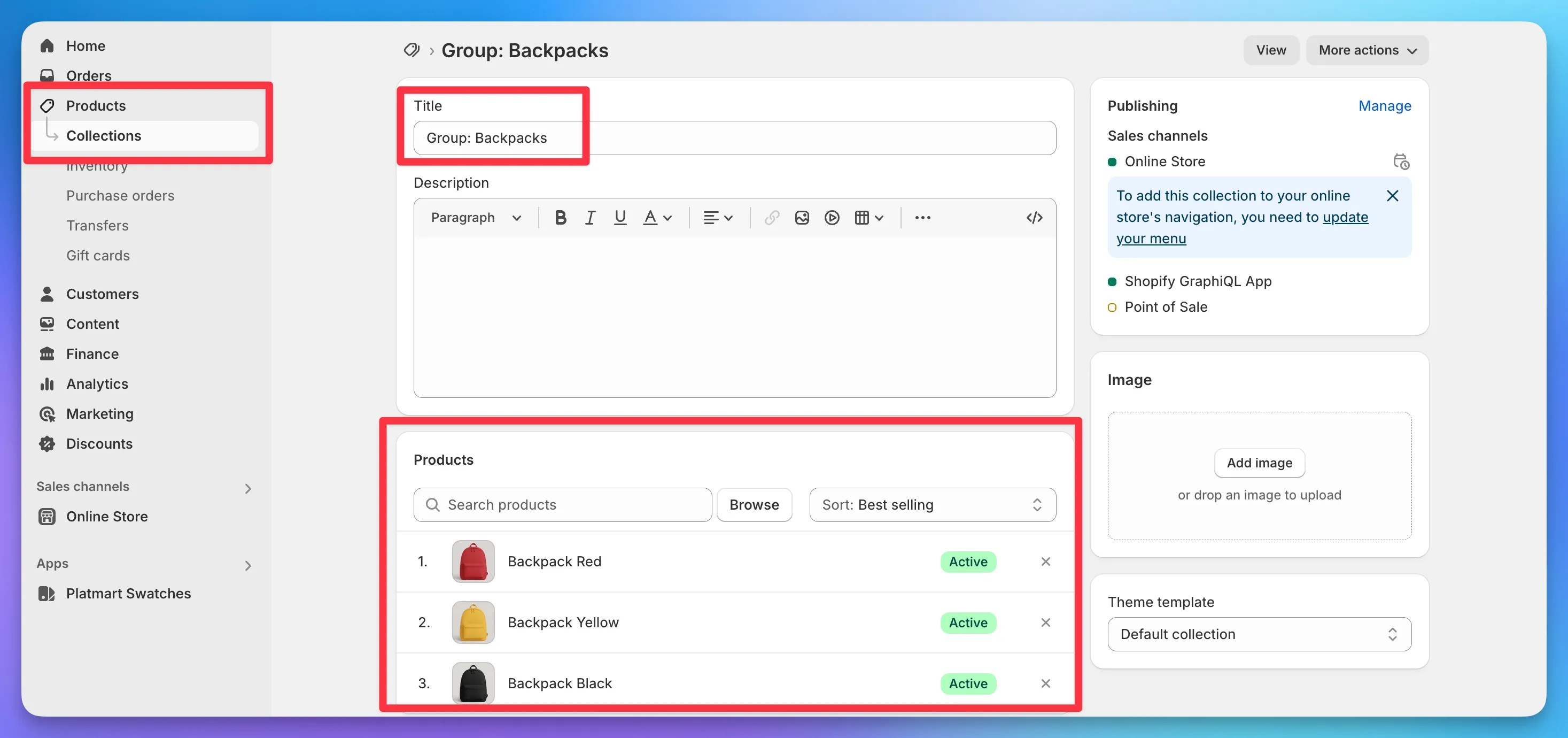Open the insert table dropdown
The width and height of the screenshot is (1568, 738).
868,217
